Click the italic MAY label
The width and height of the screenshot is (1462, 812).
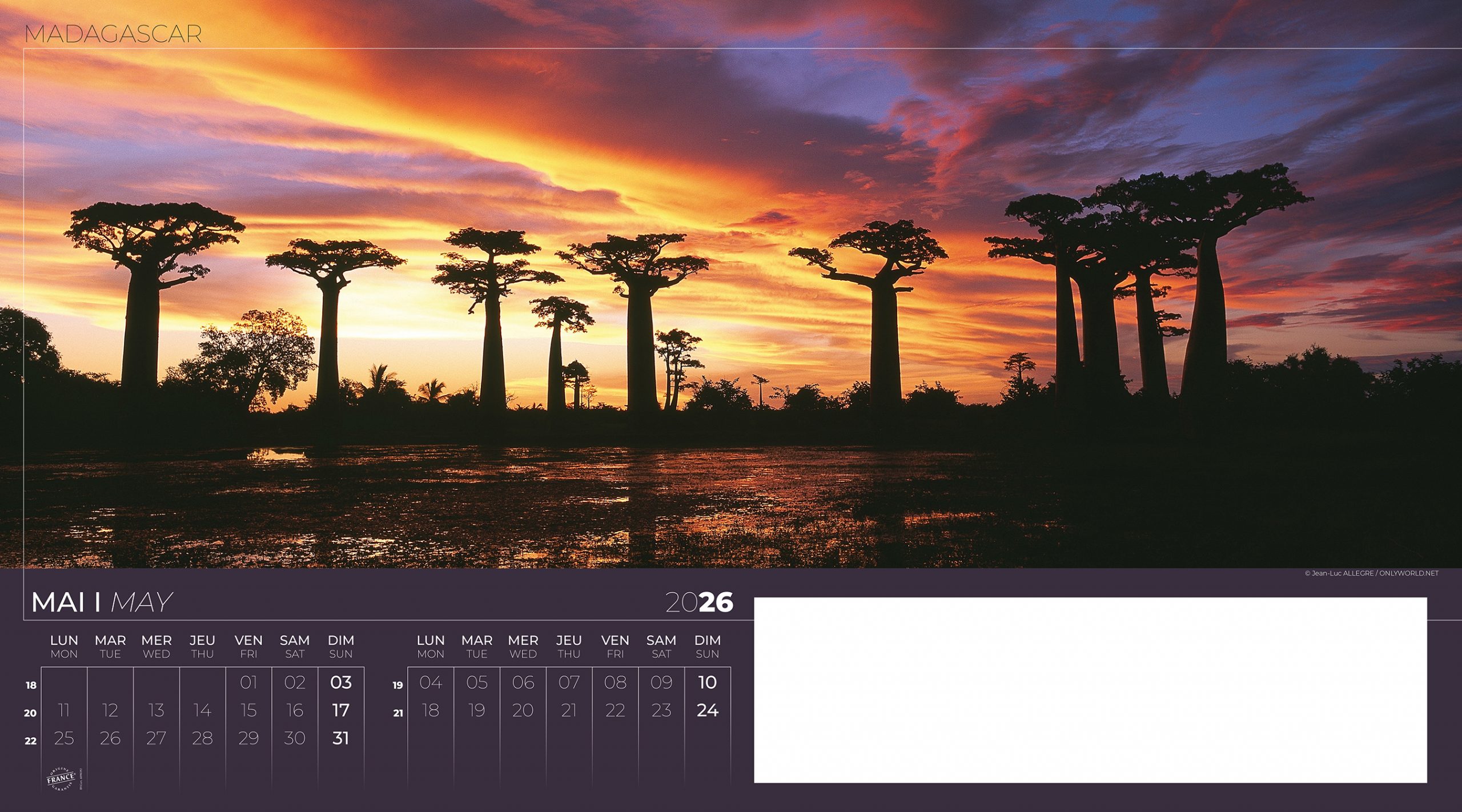(141, 602)
